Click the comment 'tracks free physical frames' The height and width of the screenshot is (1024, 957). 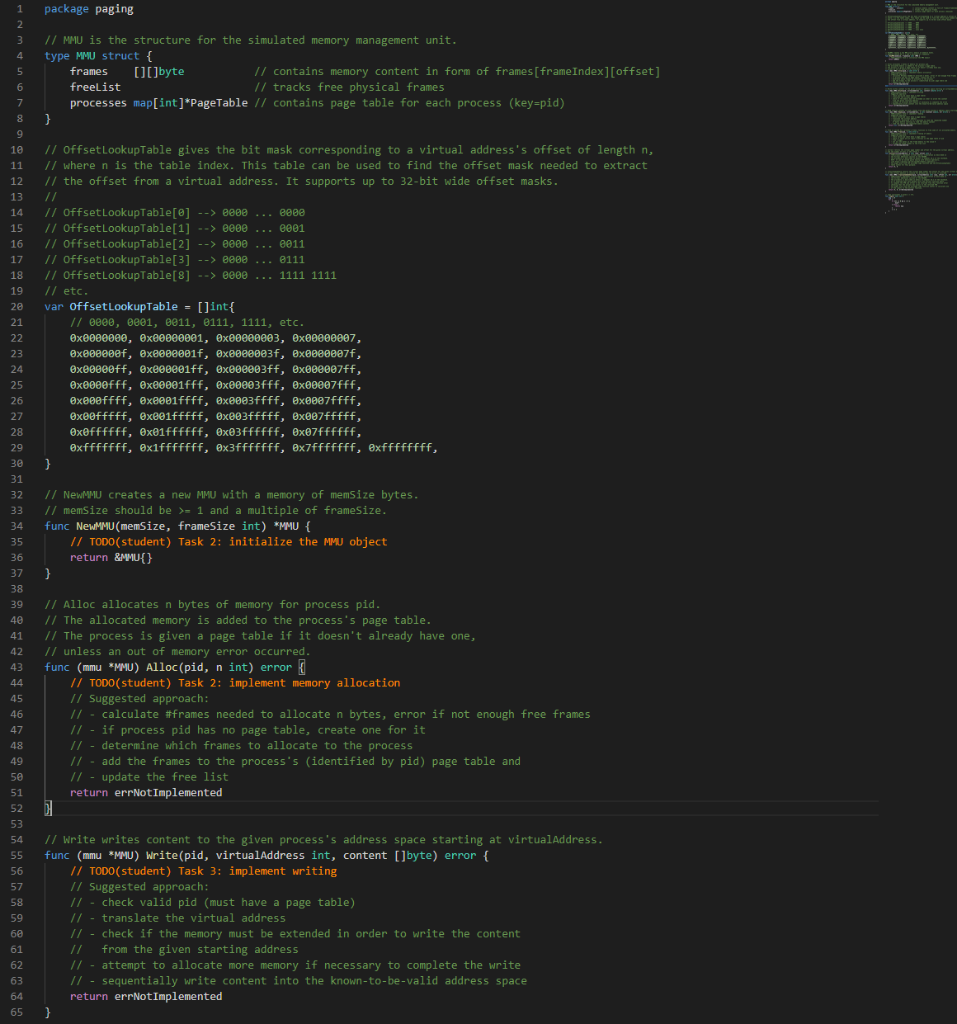point(359,87)
